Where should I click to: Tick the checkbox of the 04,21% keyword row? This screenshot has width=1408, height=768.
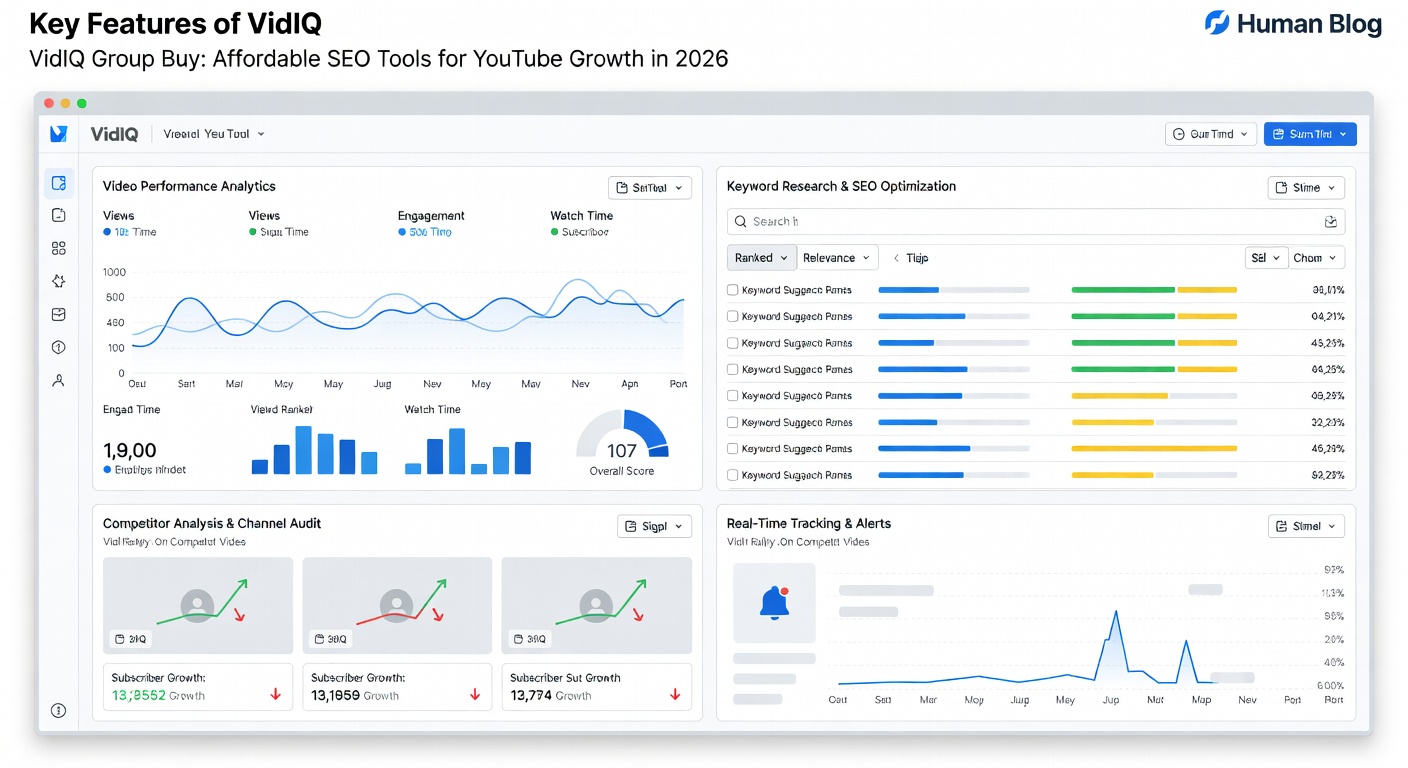(733, 316)
